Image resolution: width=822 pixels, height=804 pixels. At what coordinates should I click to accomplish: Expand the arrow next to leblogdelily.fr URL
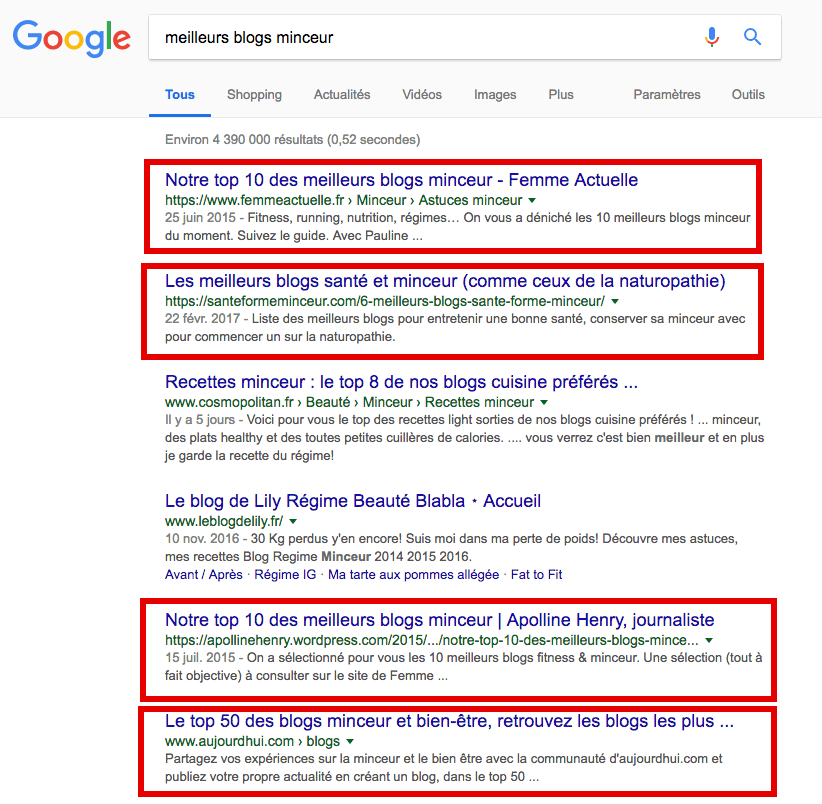(293, 521)
